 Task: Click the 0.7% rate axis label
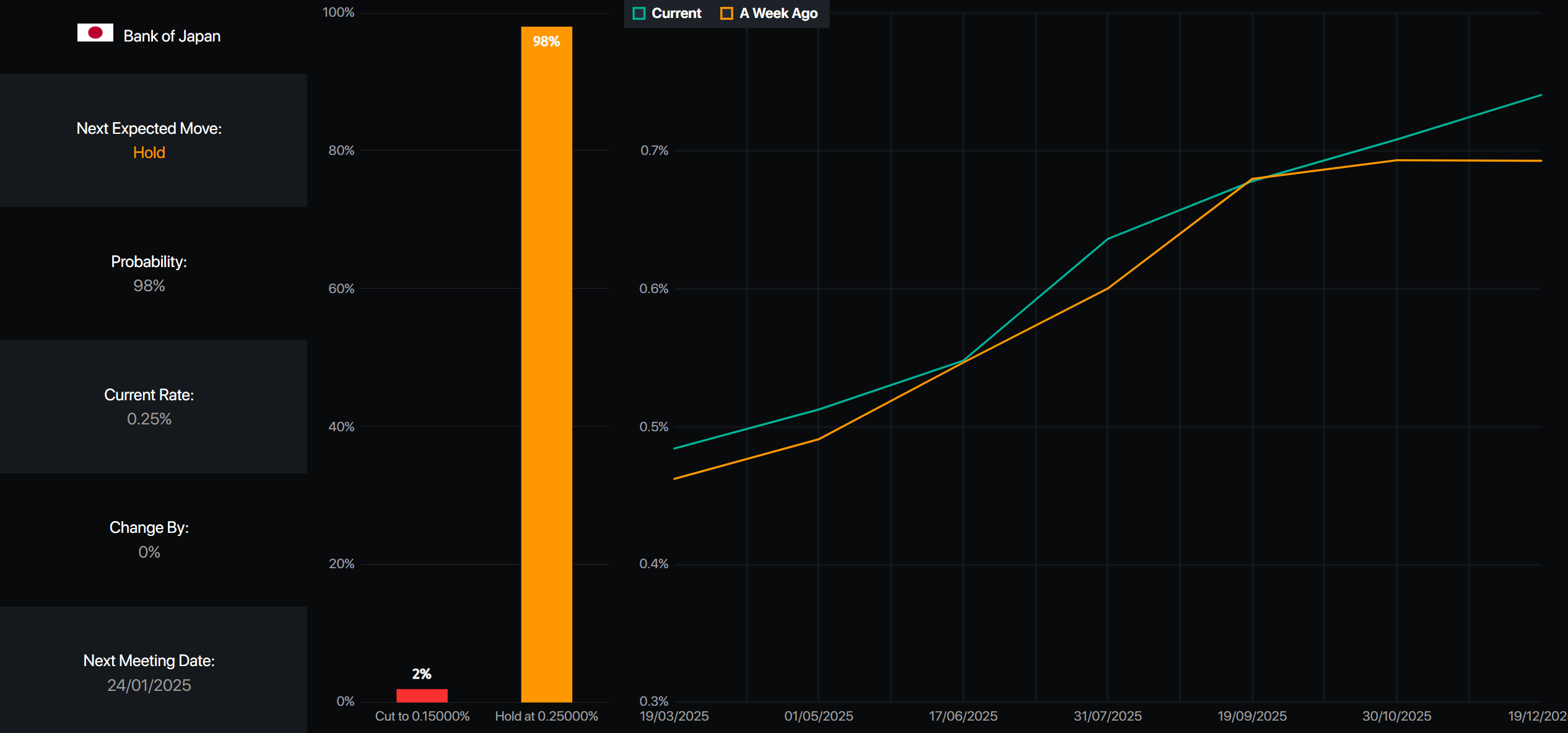tap(654, 151)
